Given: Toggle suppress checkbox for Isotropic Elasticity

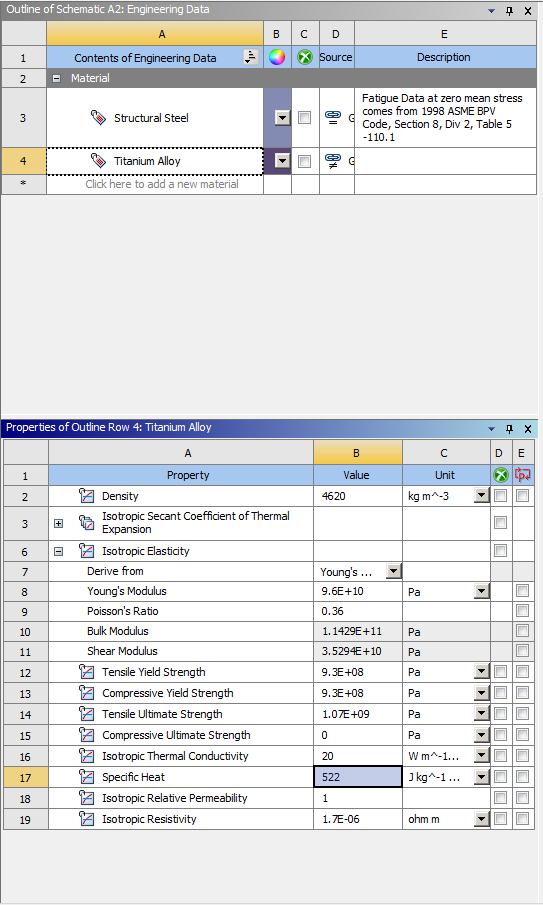Looking at the screenshot, I should point(501,550).
